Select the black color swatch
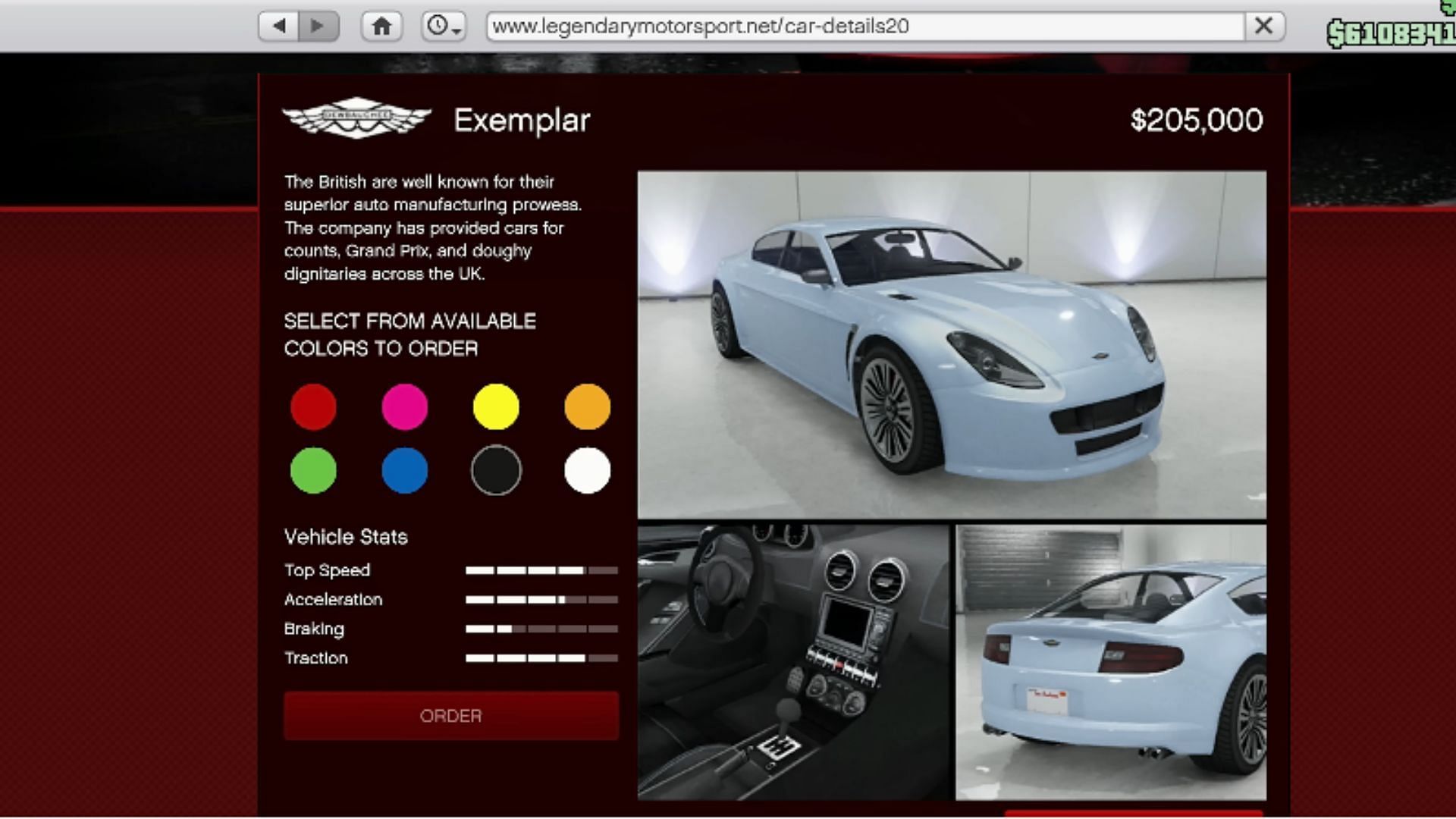 496,470
